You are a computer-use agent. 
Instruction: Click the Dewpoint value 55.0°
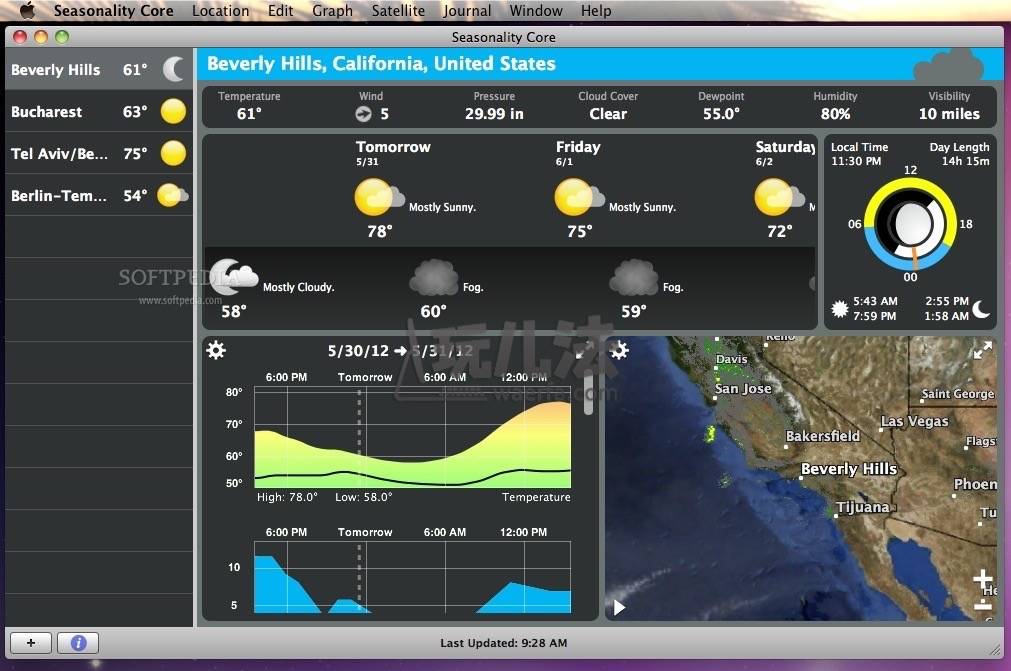pos(721,114)
